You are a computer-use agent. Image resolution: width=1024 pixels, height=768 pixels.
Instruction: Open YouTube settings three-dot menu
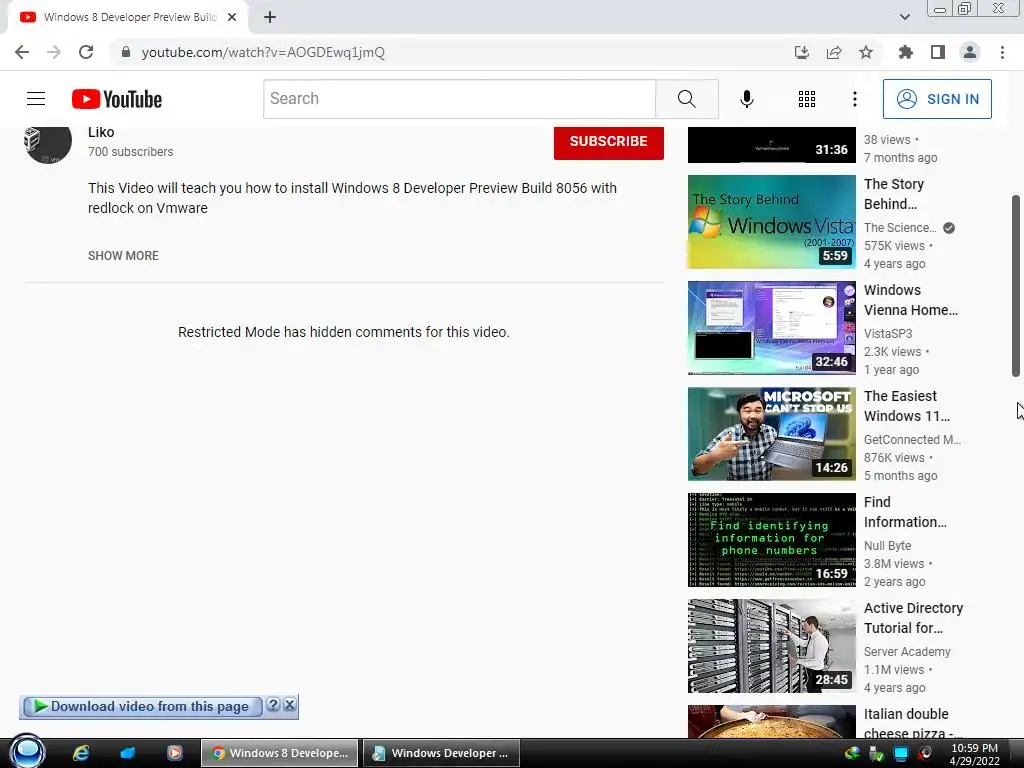coord(854,99)
